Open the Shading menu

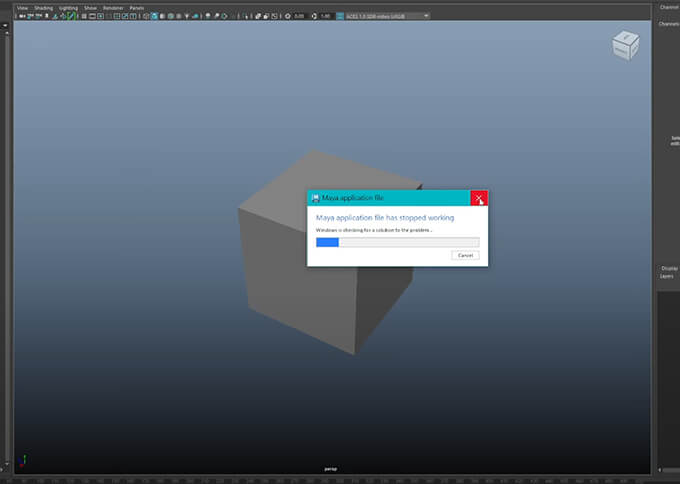[x=43, y=7]
